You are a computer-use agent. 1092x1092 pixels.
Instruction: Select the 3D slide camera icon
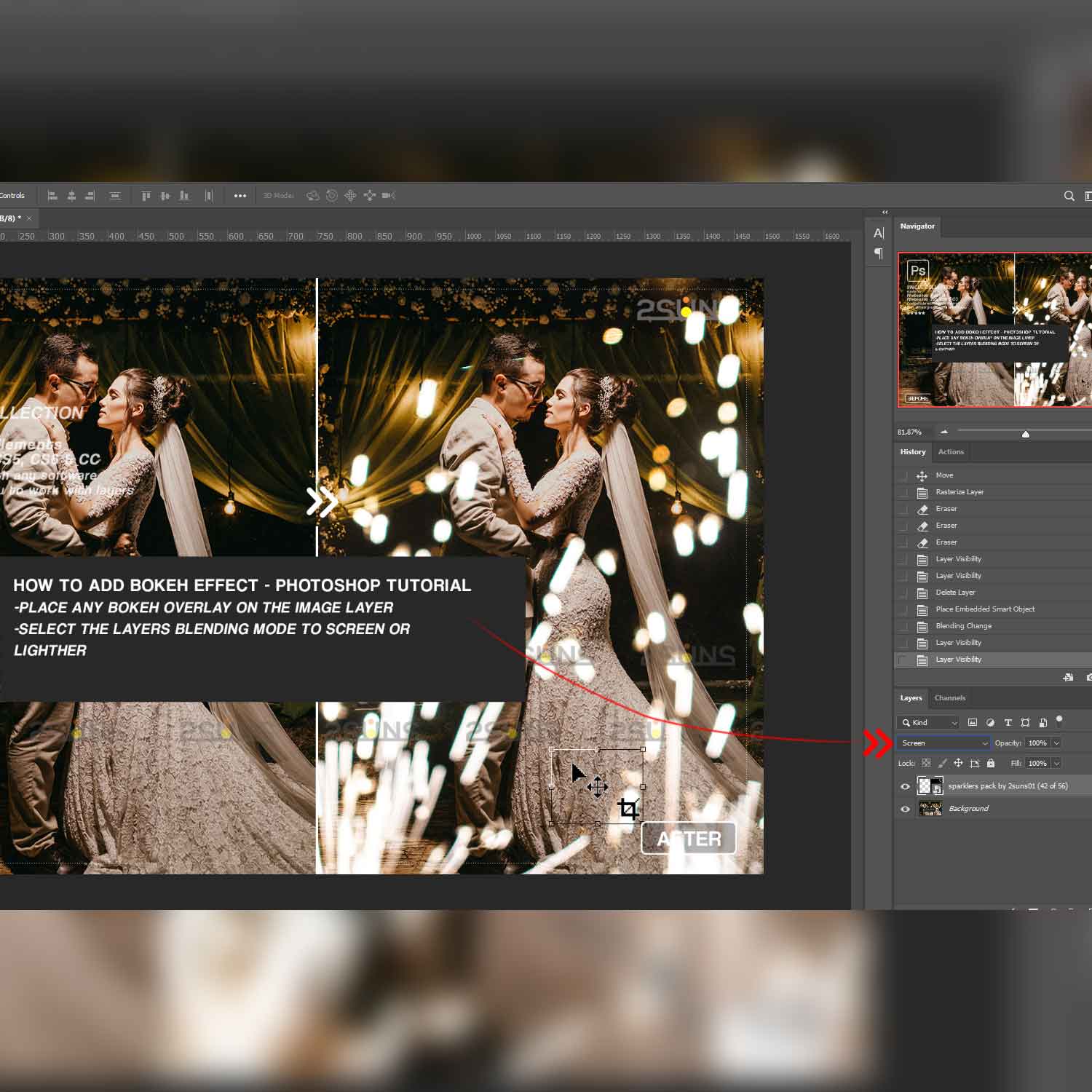(x=369, y=196)
